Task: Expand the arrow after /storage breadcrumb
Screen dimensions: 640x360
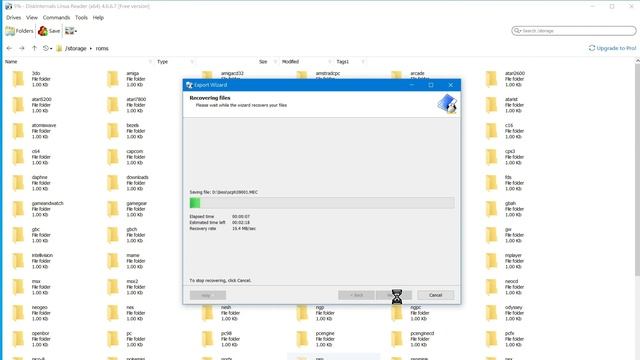Action: (91, 48)
